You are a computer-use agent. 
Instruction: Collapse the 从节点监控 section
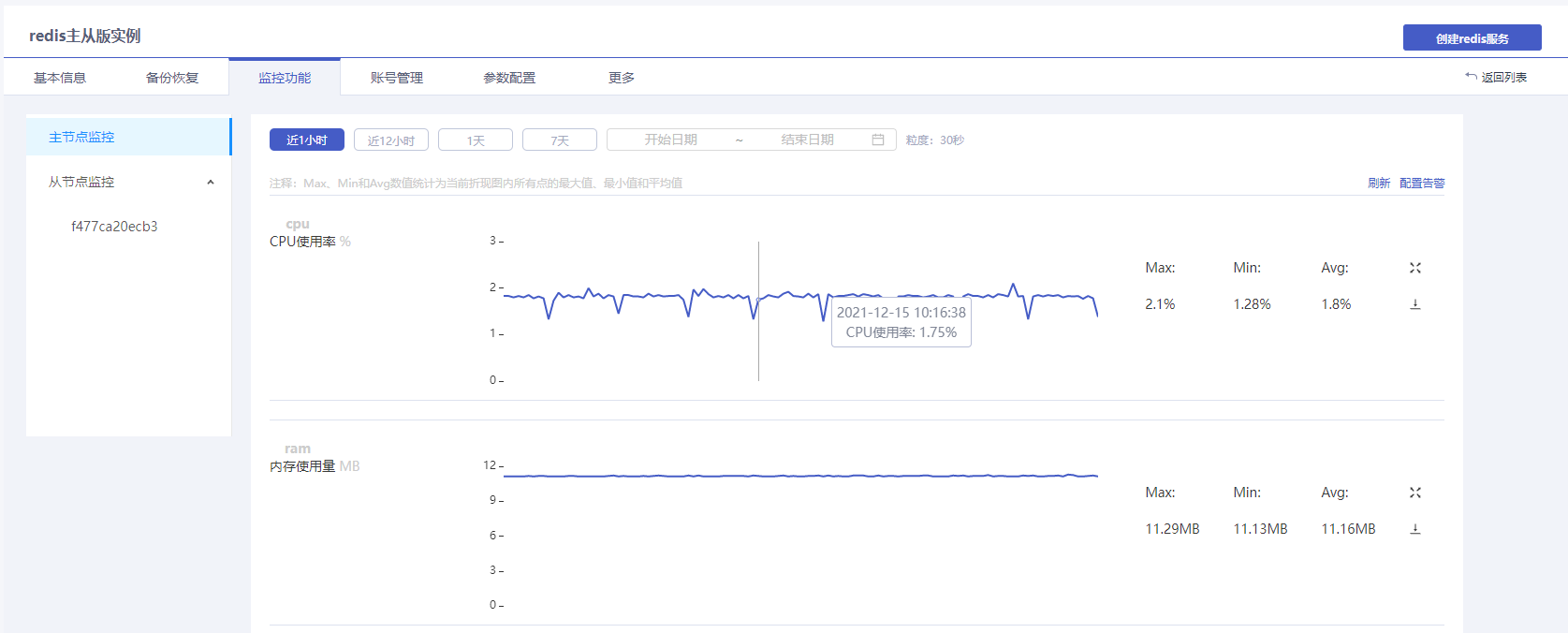click(211, 182)
